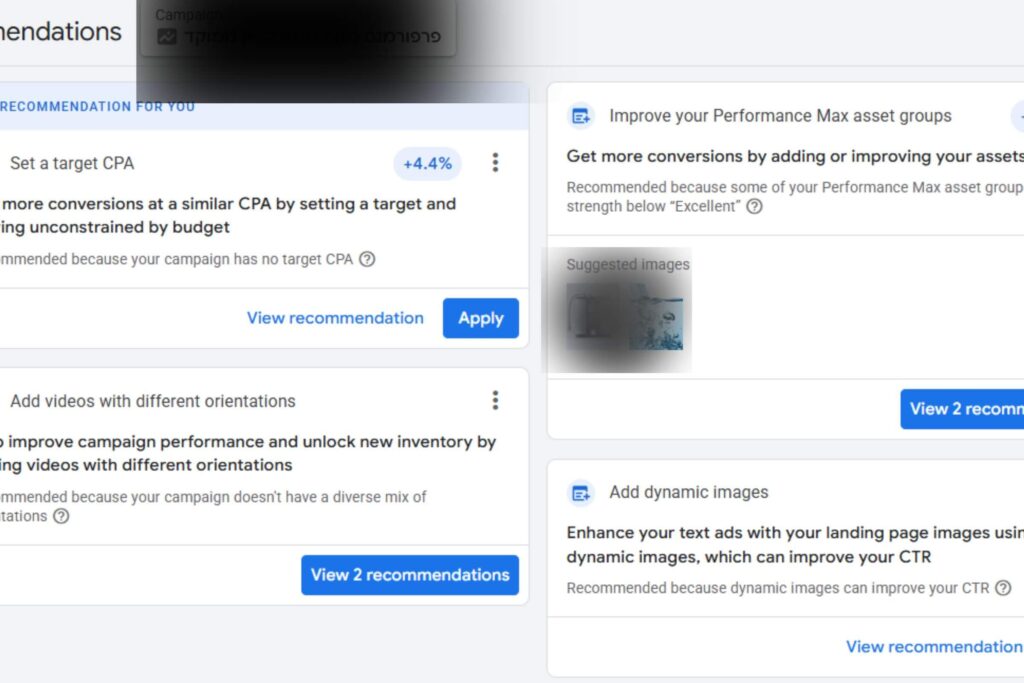Click 'Add videos with different orientations' title
The width and height of the screenshot is (1024, 683).
[x=153, y=401]
